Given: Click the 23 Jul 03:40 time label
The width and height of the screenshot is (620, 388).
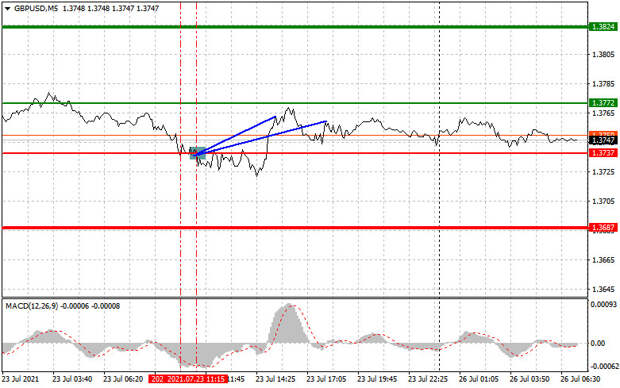Looking at the screenshot, I should pyautogui.click(x=72, y=379).
